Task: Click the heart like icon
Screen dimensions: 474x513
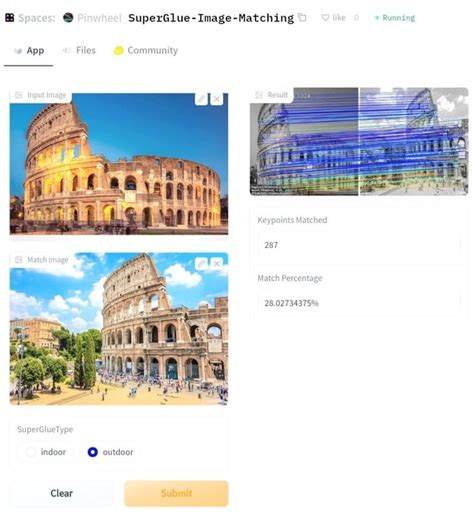Action: pos(325,18)
